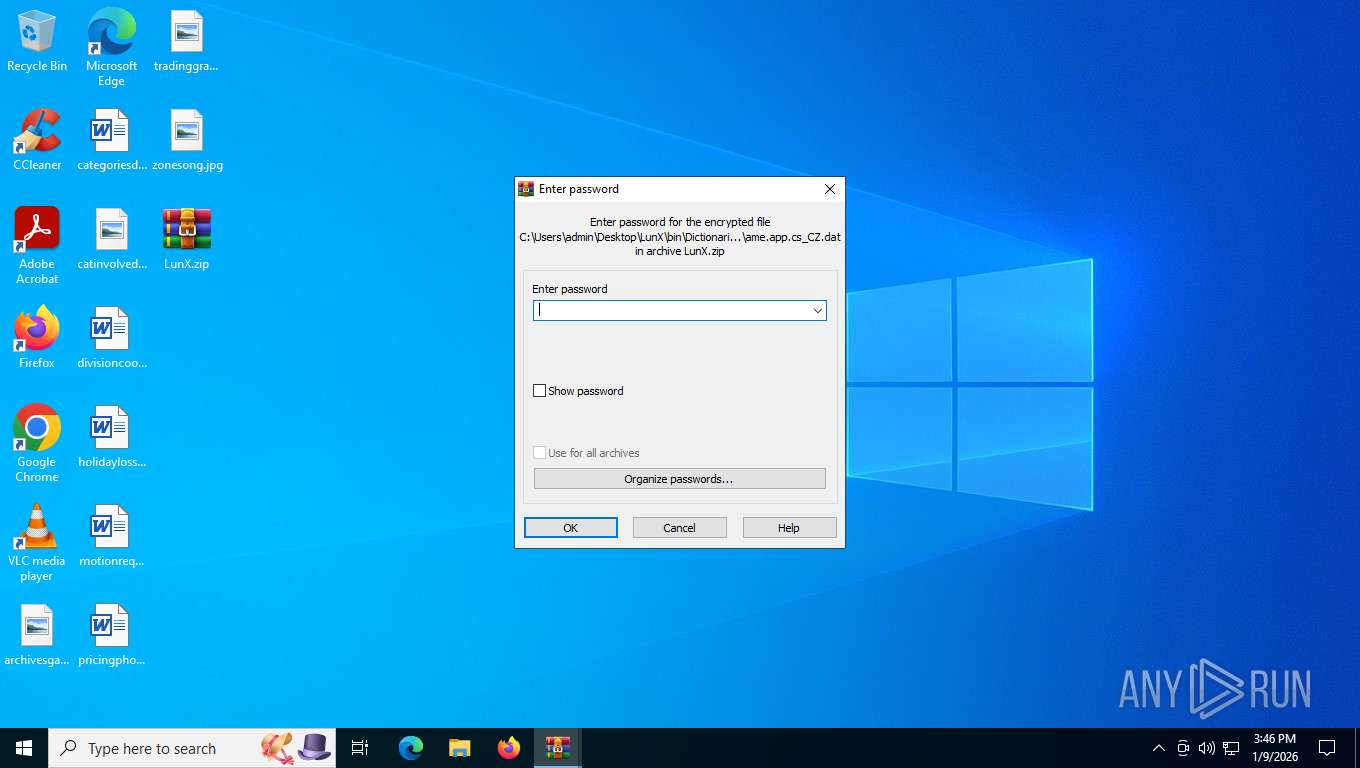Select the motionreq... Word document

[111, 537]
